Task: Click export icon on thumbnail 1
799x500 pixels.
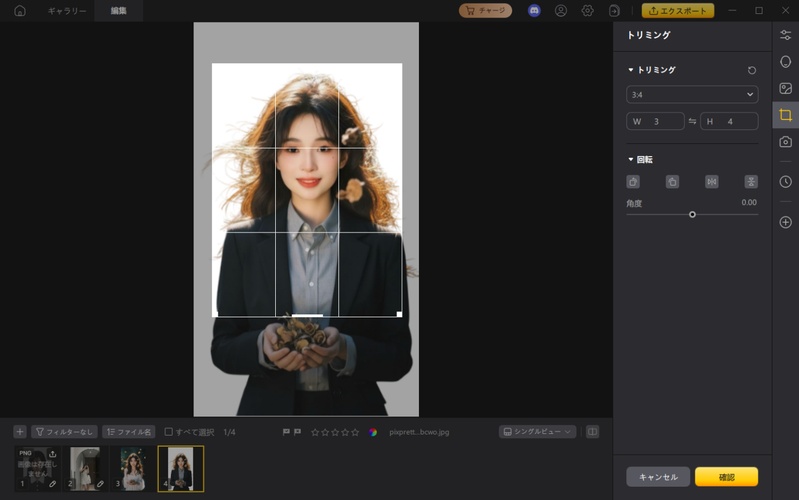Action: coord(52,454)
